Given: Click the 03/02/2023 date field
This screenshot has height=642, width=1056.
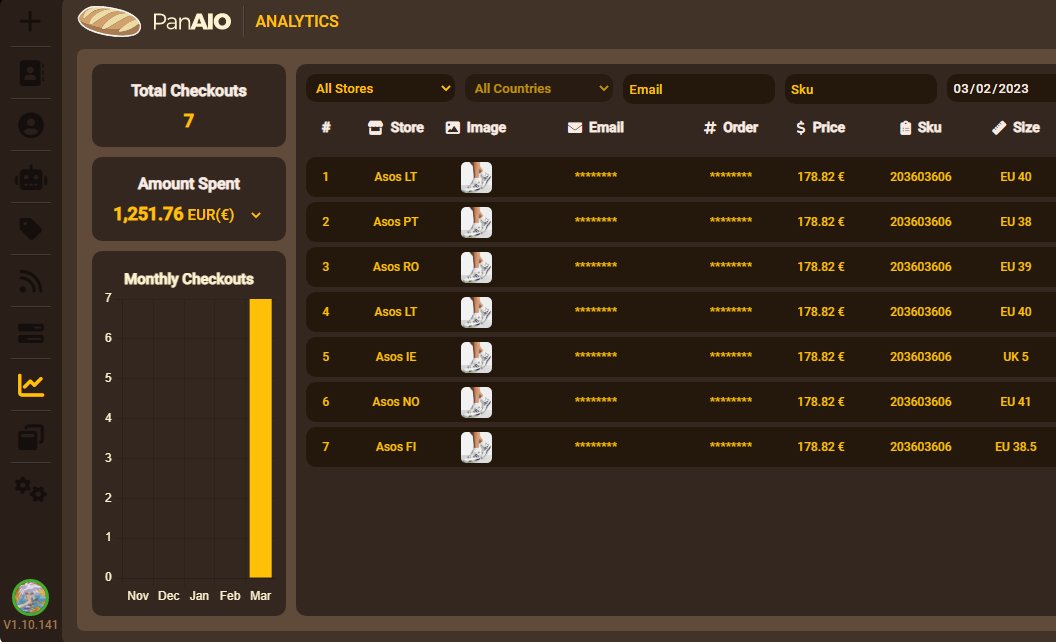Looking at the screenshot, I should [x=1001, y=88].
